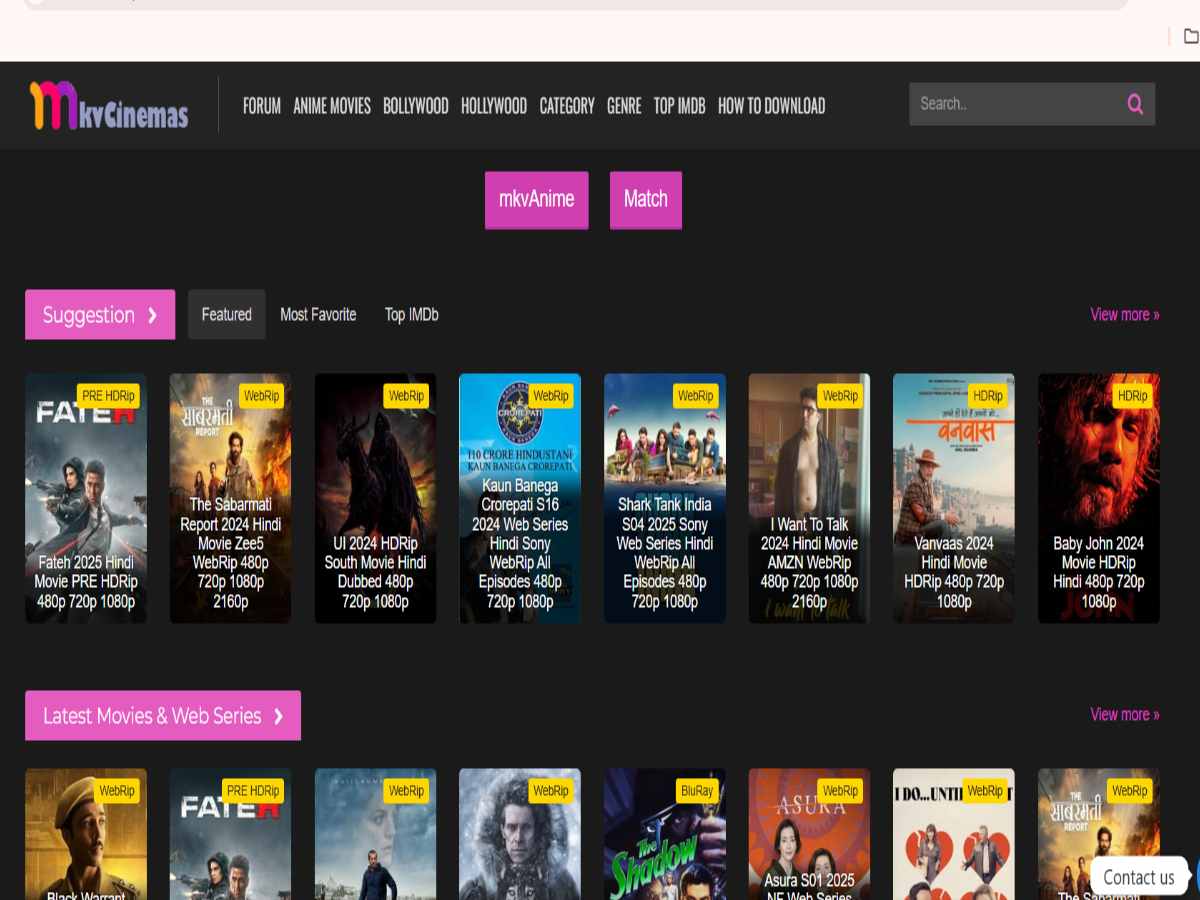Screen dimensions: 1200x900
Task: Open I Want To Talk 2024 card
Action: coord(809,499)
